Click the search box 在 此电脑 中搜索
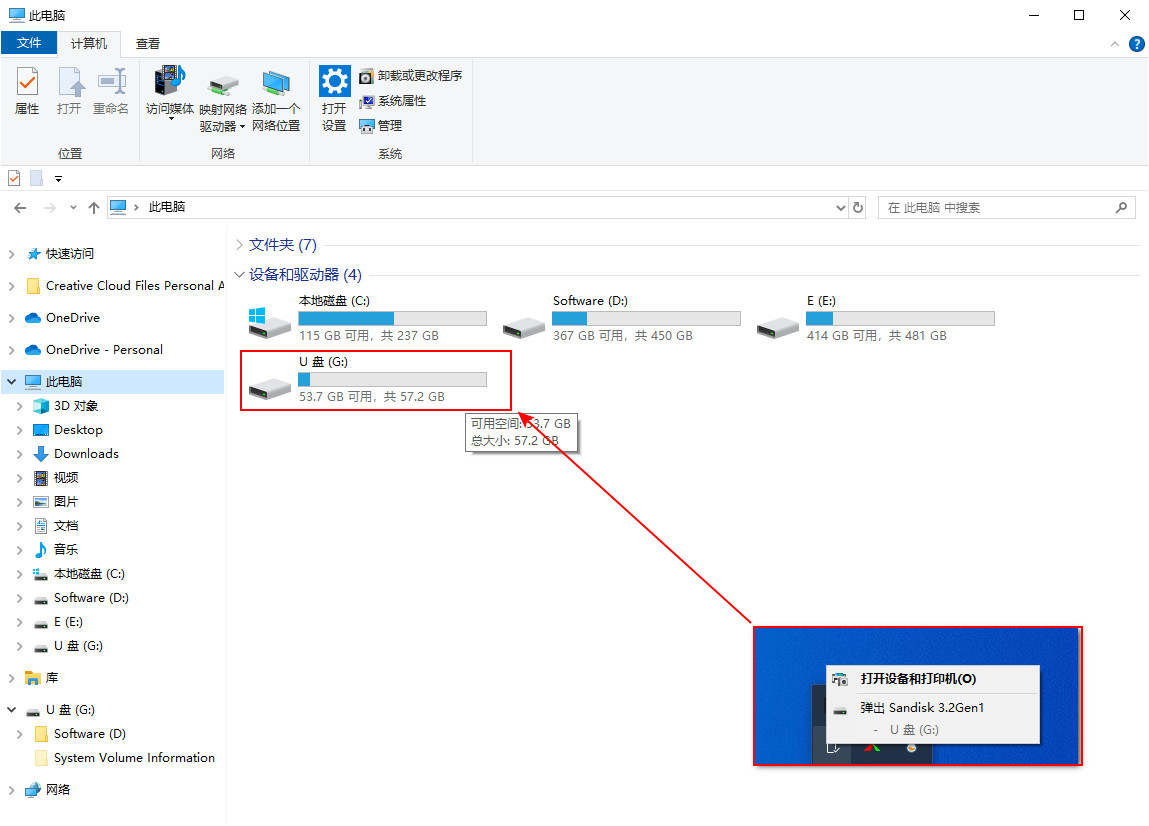Image resolution: width=1149 pixels, height=826 pixels. (995, 208)
